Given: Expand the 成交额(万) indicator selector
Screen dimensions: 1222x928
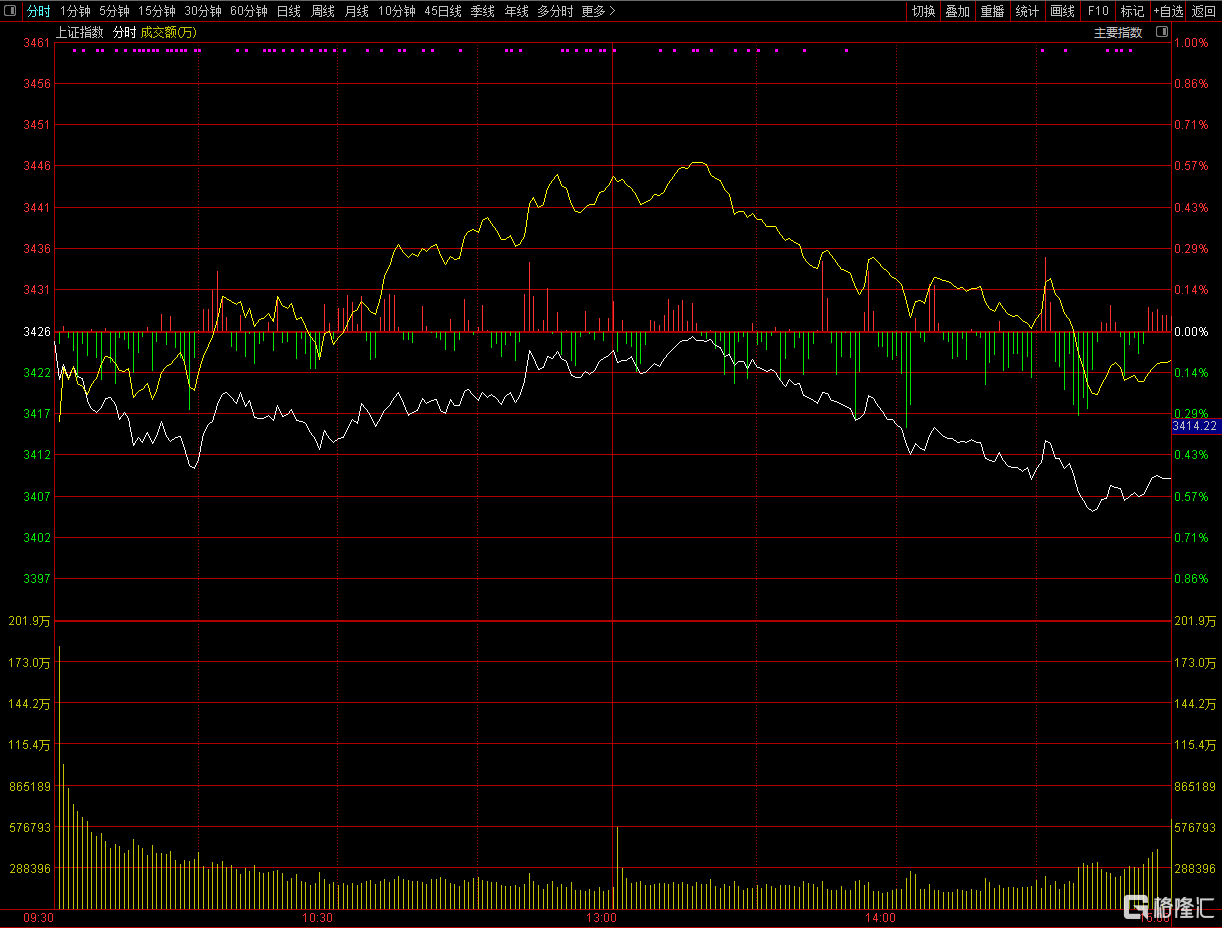Looking at the screenshot, I should (x=168, y=32).
